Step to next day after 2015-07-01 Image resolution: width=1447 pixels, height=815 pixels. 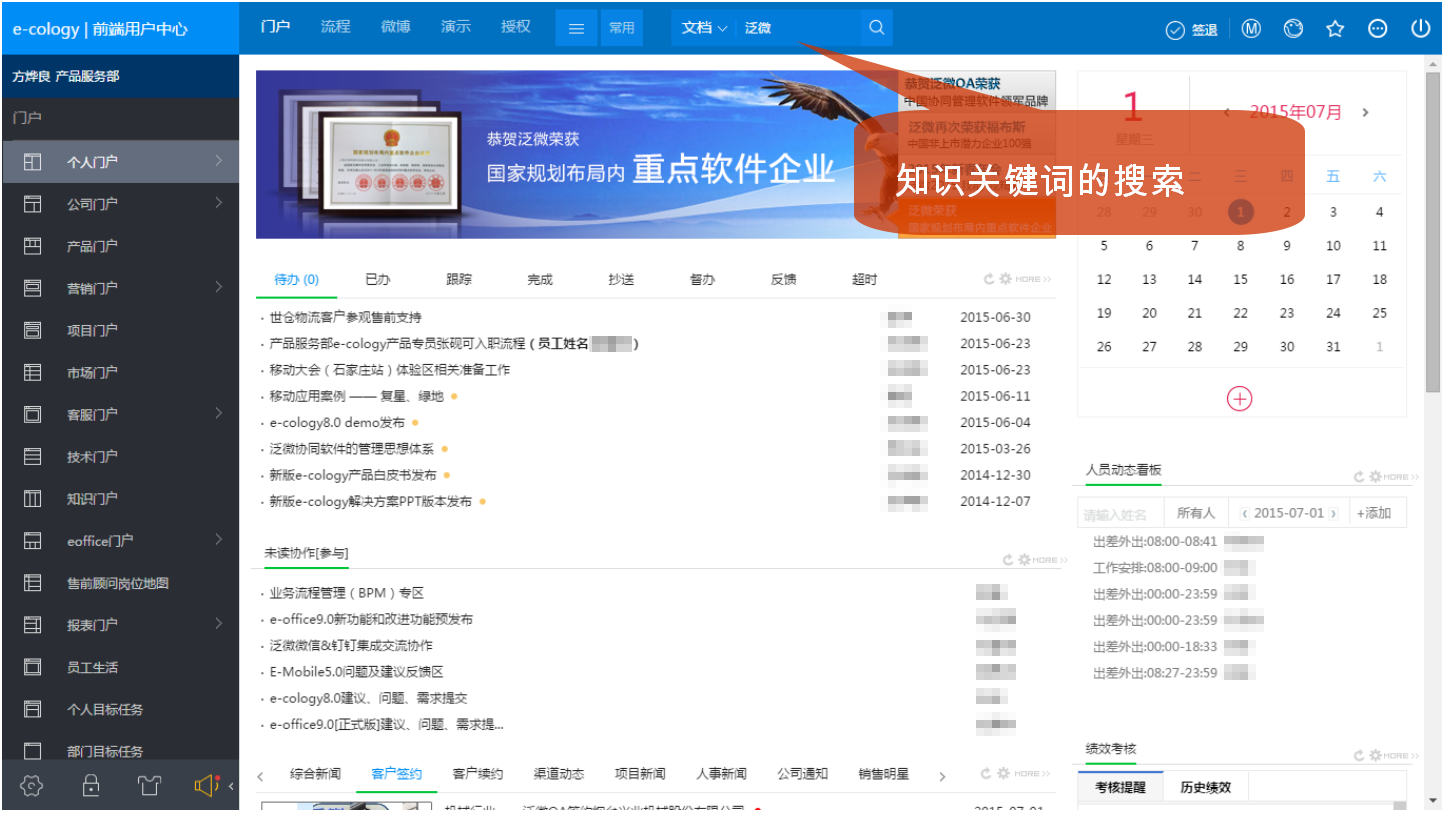(1333, 513)
